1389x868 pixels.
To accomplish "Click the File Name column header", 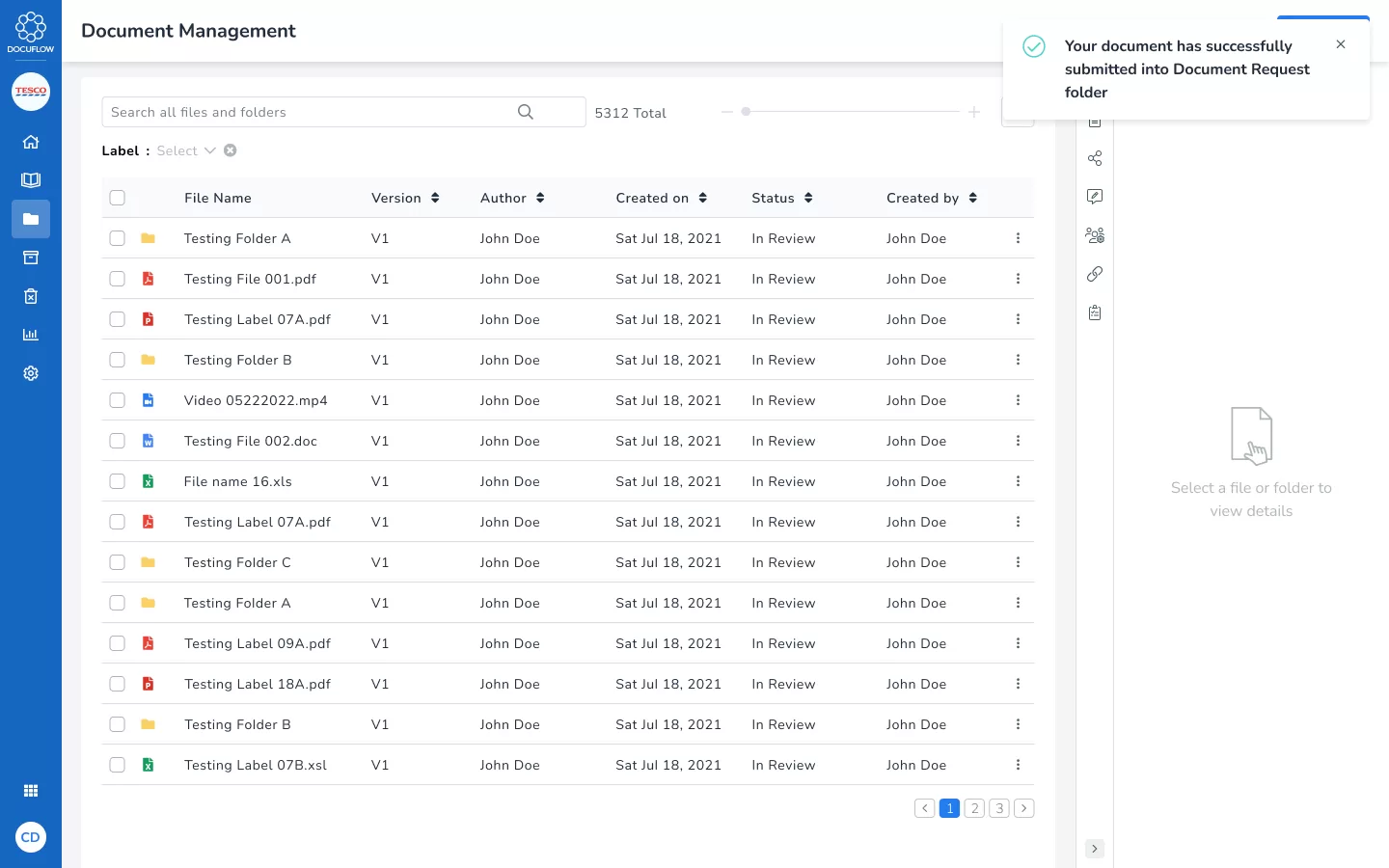I will tap(218, 198).
